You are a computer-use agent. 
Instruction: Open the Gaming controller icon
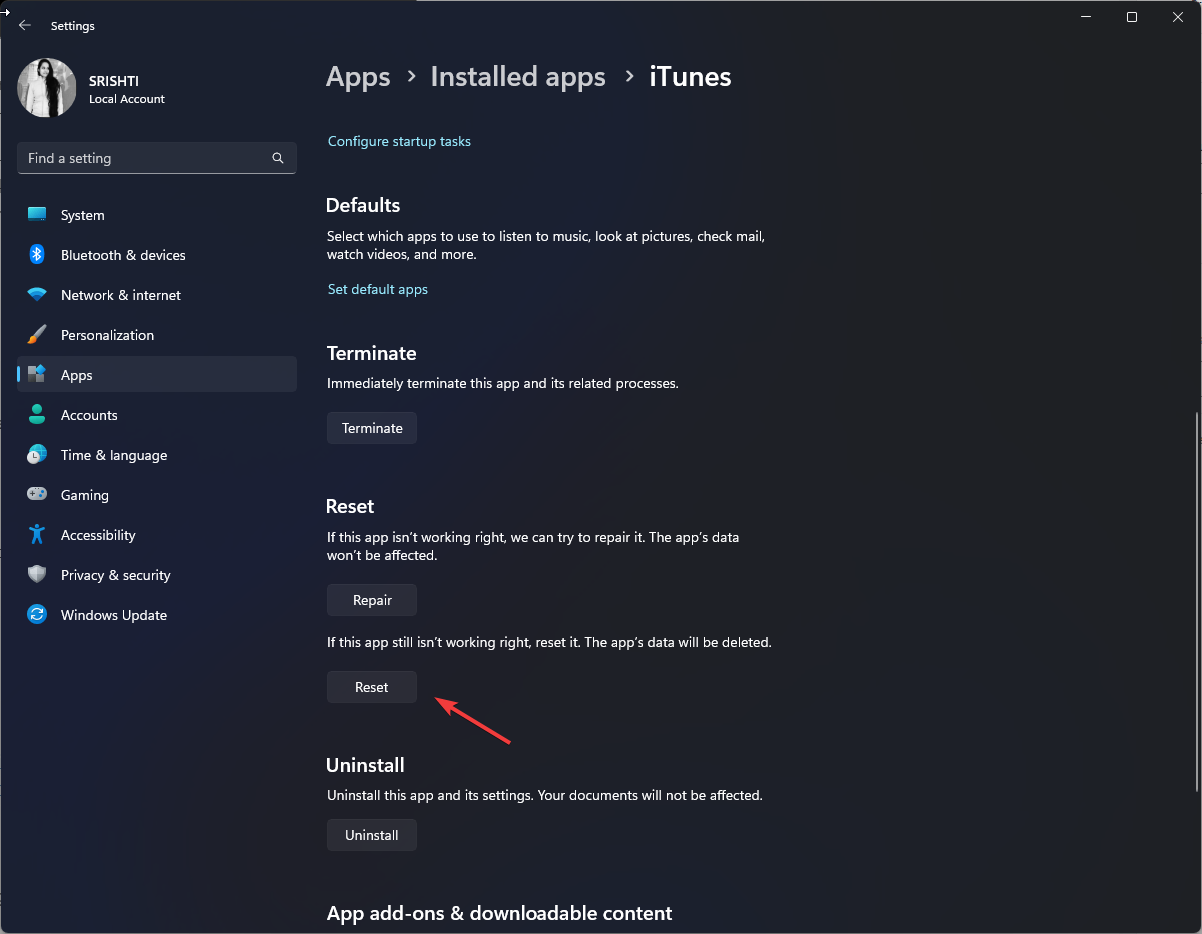[37, 494]
